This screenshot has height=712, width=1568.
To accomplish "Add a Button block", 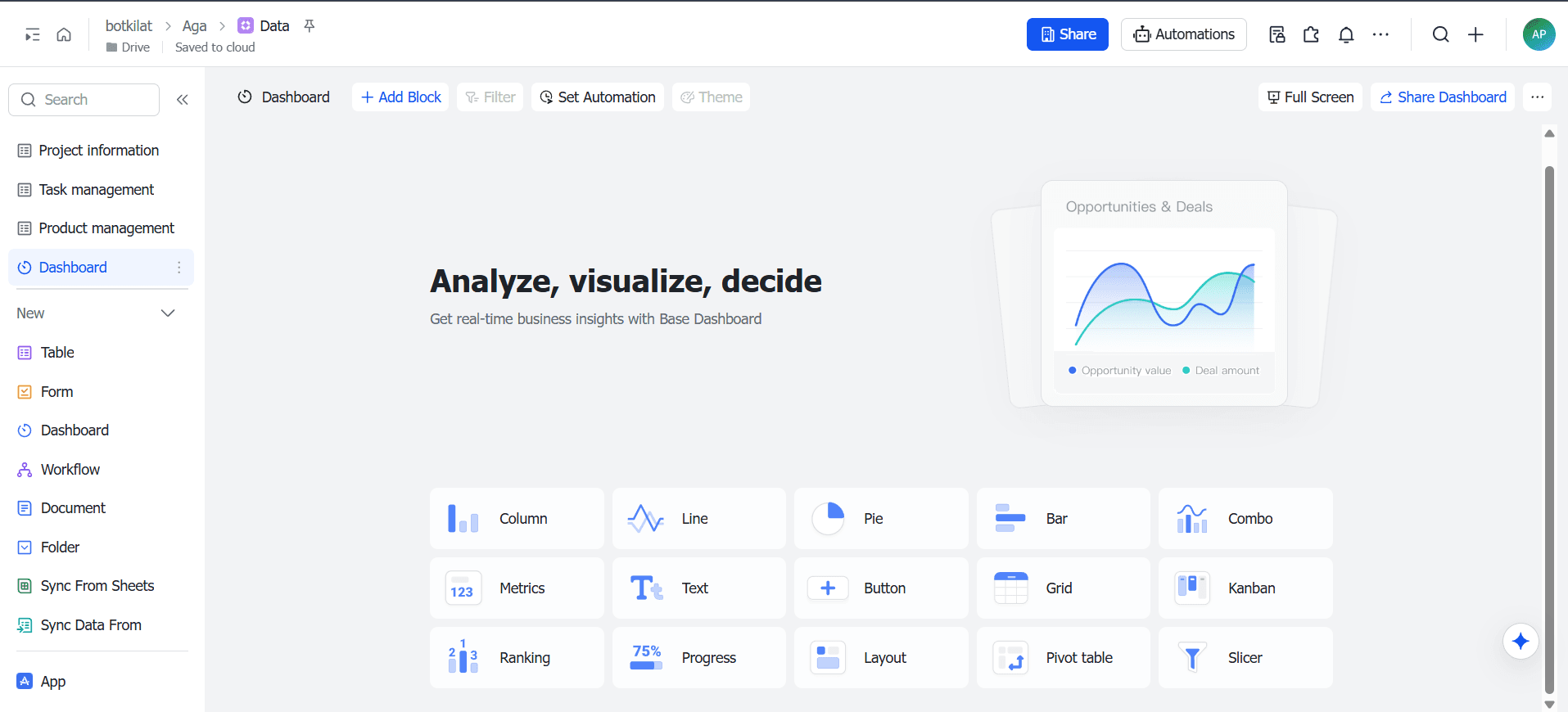I will click(881, 588).
